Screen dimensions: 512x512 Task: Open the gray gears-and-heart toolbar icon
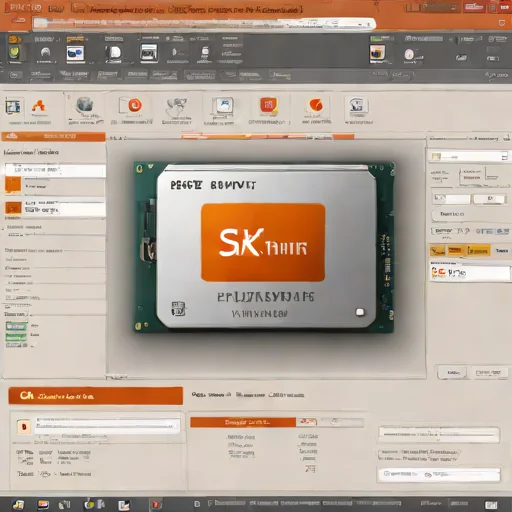[x=176, y=107]
